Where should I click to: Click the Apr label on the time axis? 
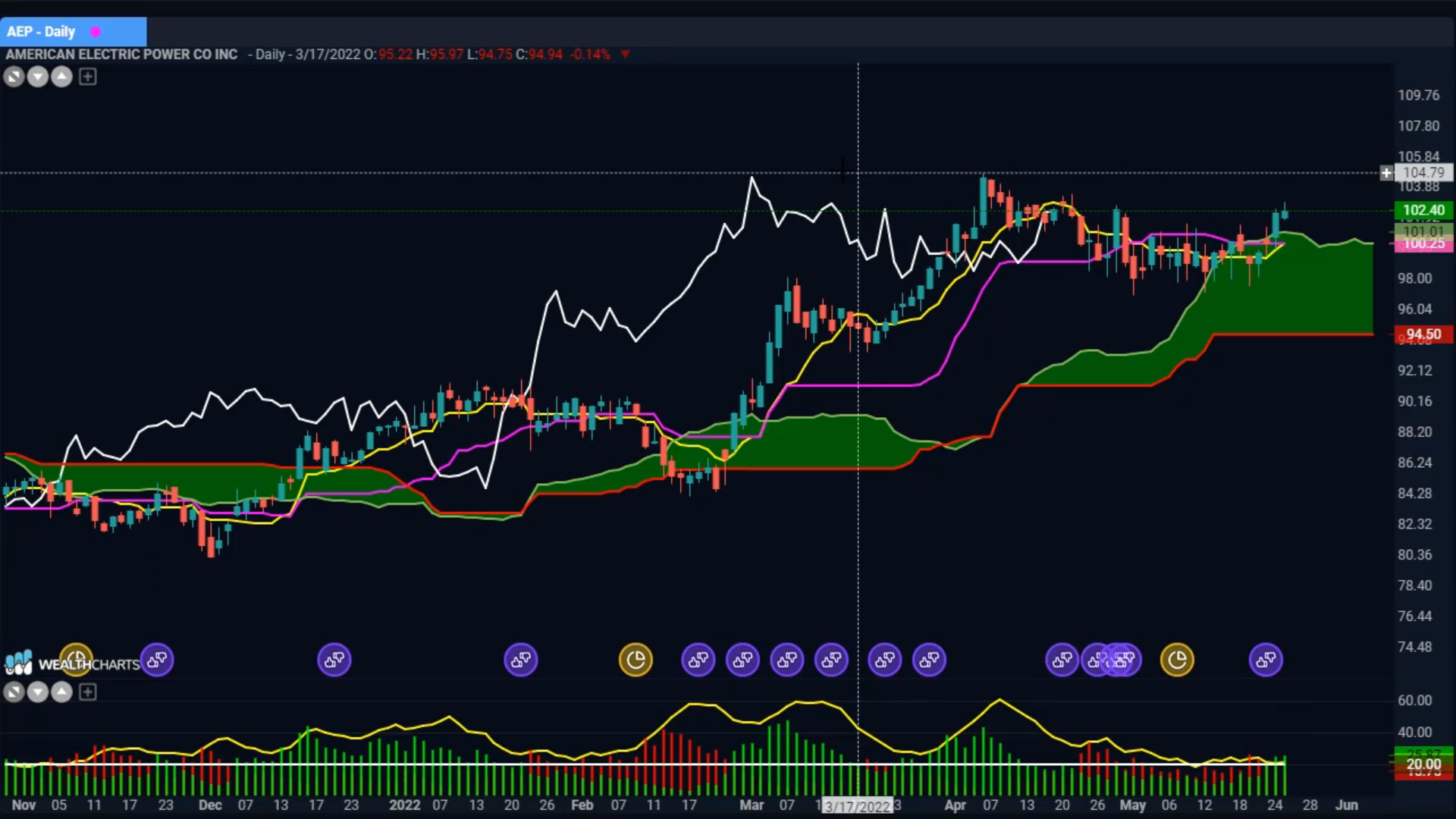coord(955,805)
